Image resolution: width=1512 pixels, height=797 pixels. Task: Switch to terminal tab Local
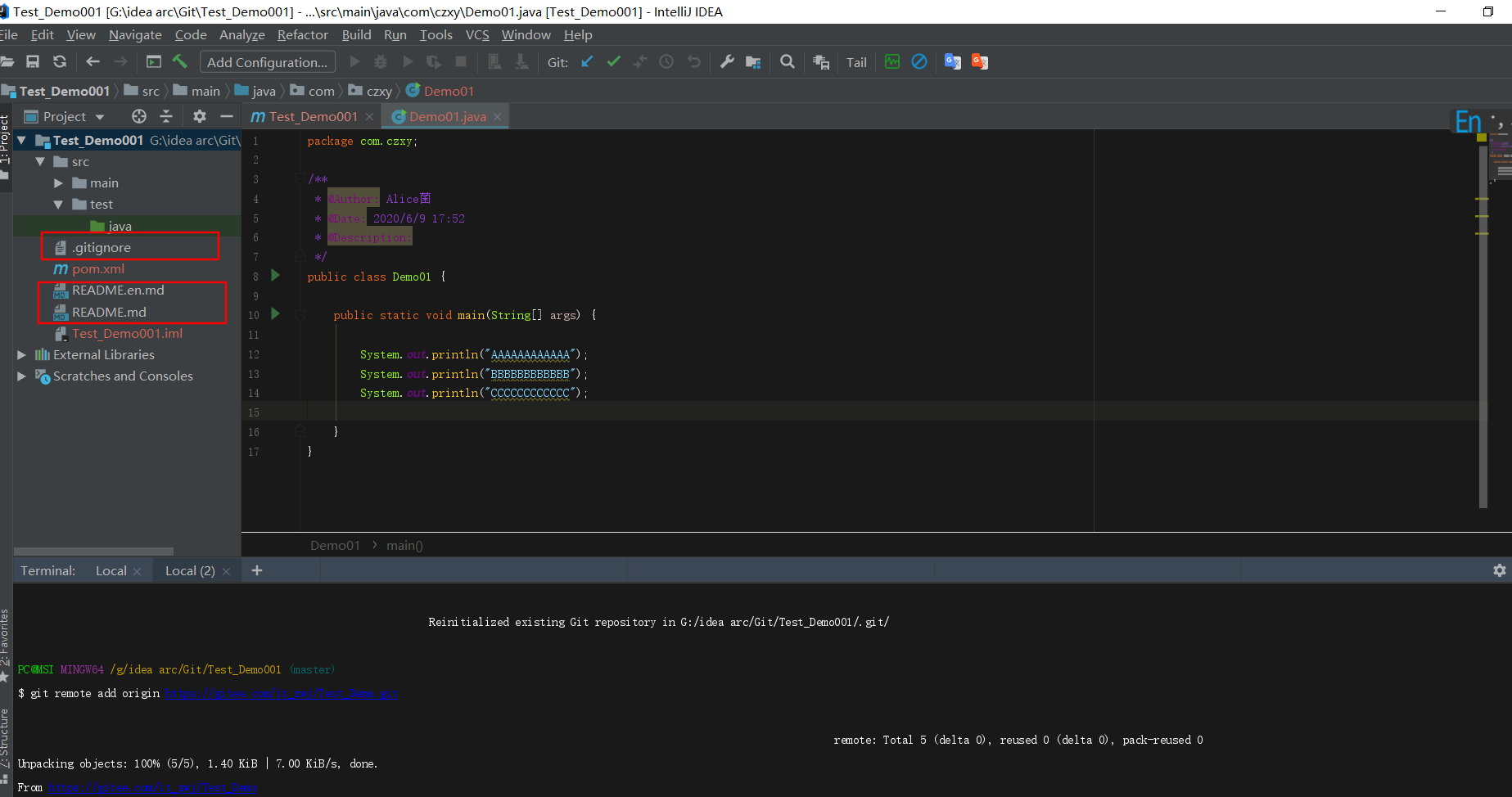pos(111,570)
